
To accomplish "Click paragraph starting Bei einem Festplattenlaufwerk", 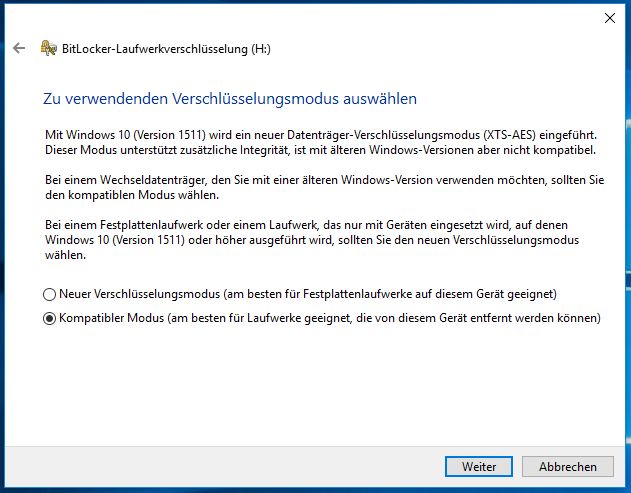I will (312, 240).
